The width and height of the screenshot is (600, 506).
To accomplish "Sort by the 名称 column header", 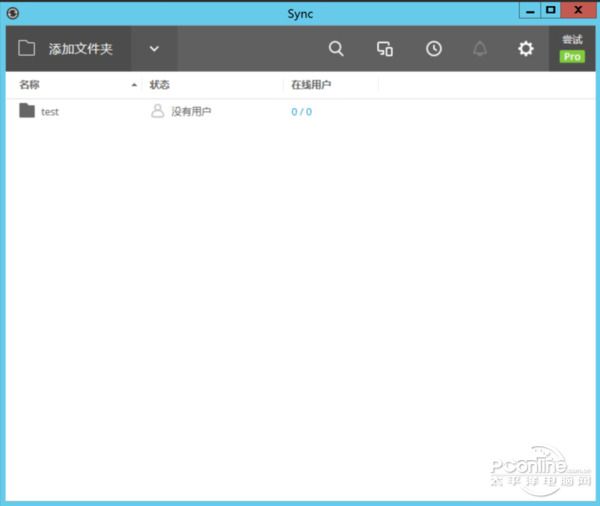I will pyautogui.click(x=29, y=85).
